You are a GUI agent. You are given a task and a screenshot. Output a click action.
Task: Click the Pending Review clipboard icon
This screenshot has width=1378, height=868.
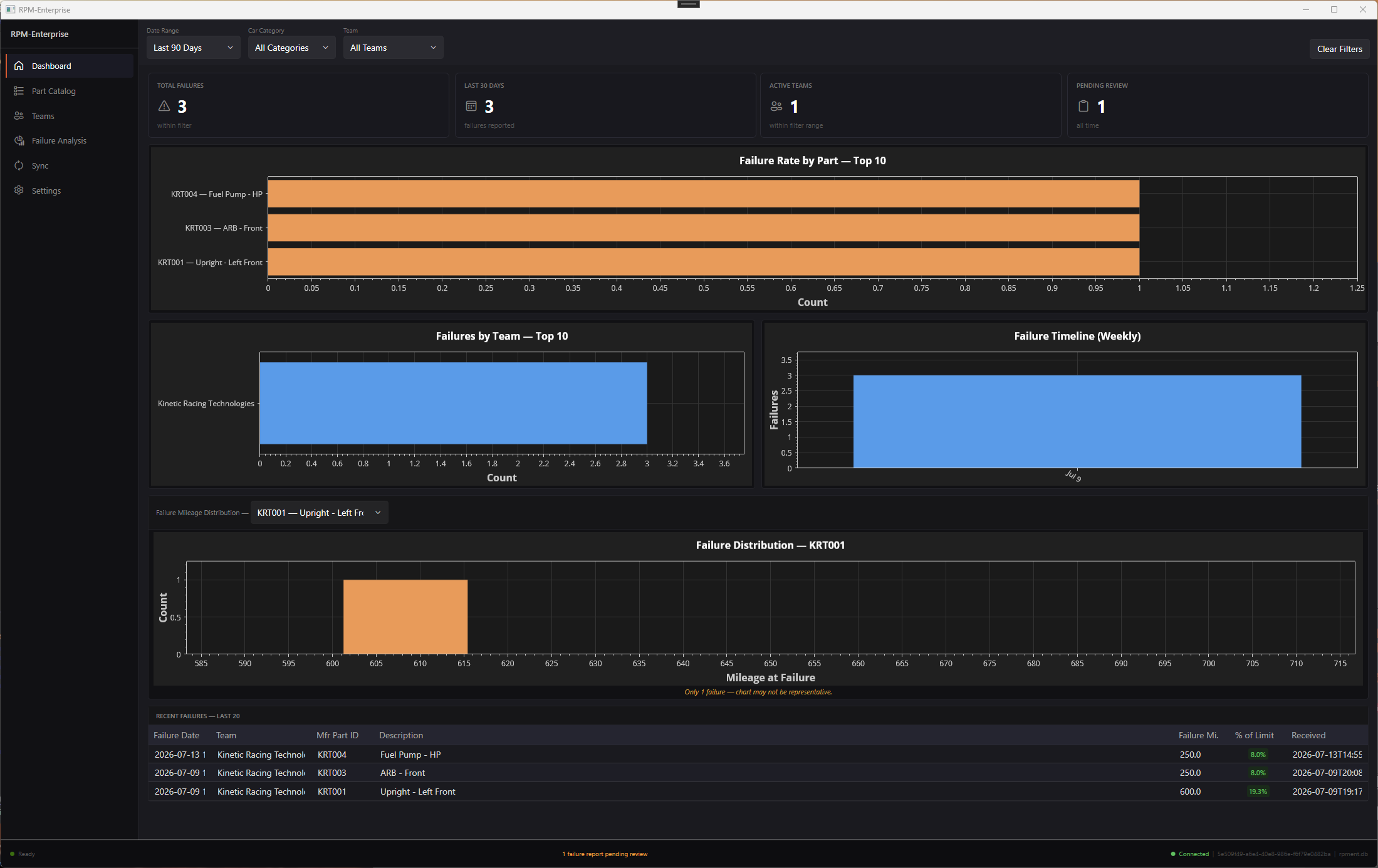[x=1083, y=107]
